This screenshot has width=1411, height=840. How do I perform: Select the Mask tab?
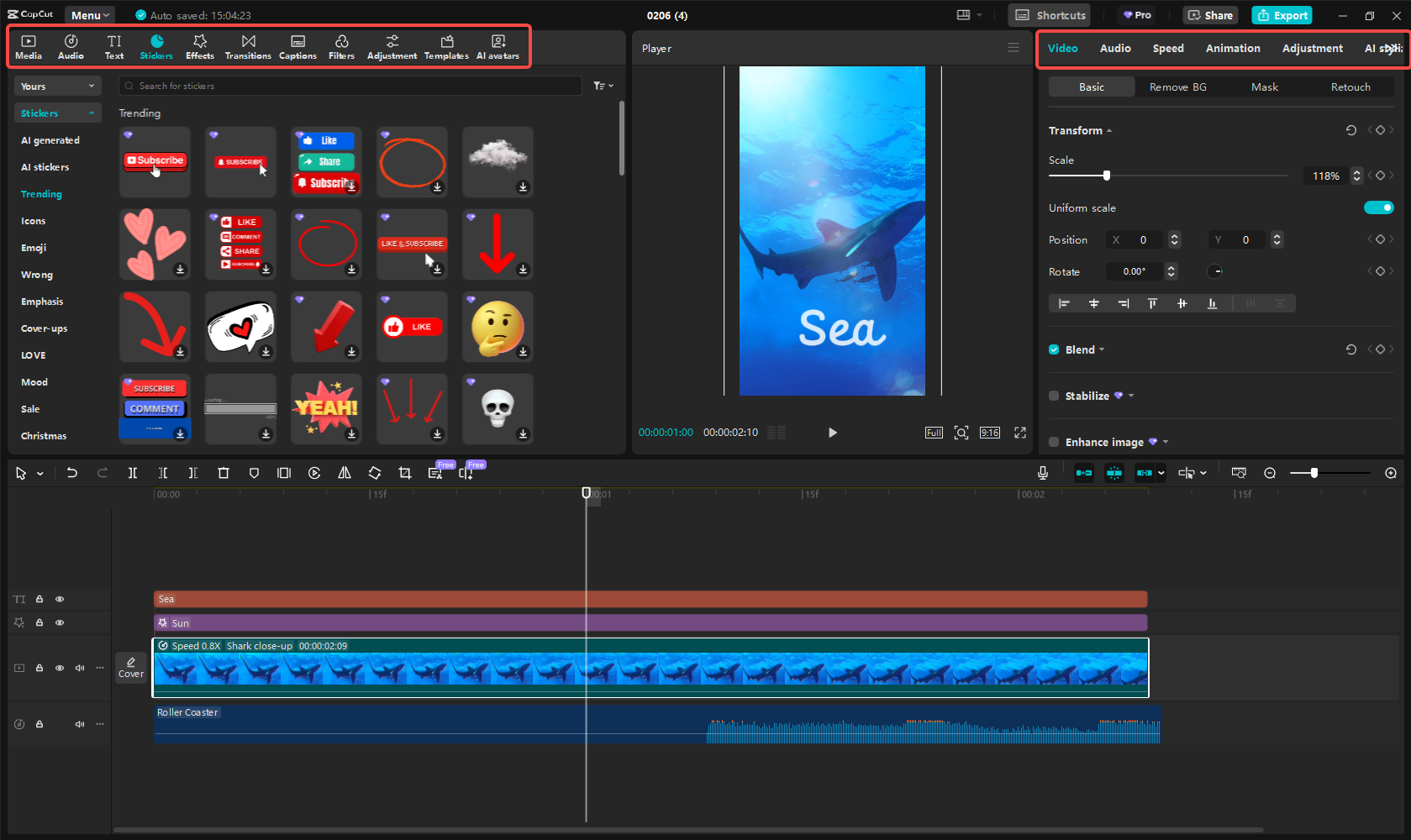click(1264, 87)
